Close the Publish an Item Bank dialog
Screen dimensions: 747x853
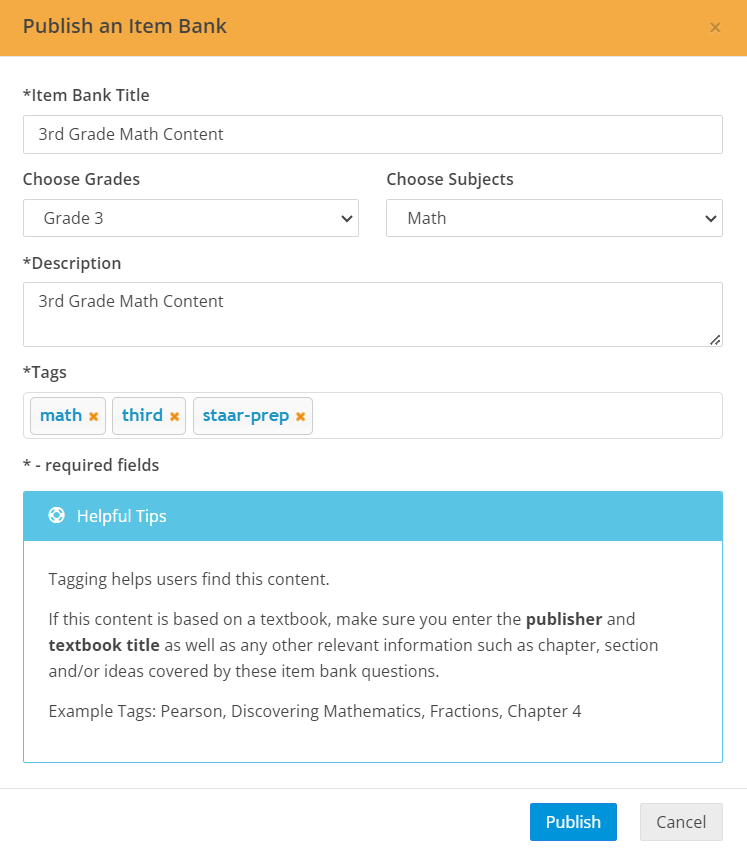coord(715,27)
